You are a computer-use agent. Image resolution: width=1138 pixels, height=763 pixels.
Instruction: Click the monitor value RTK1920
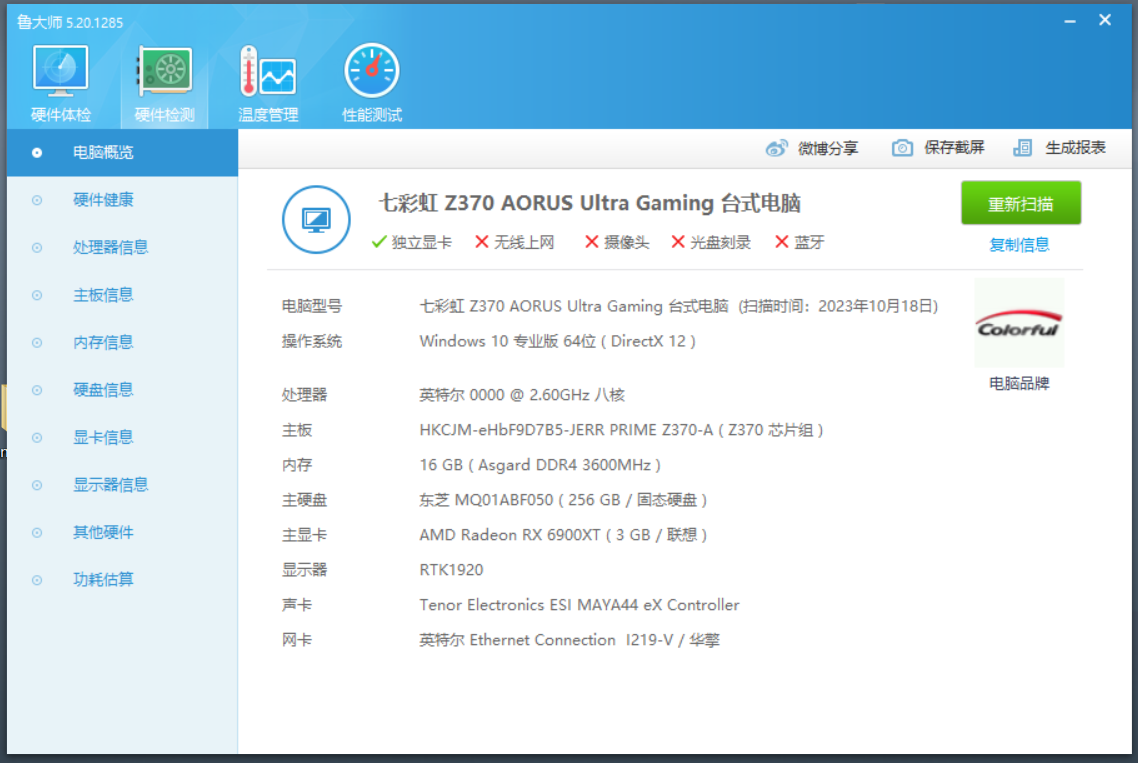pyautogui.click(x=451, y=570)
